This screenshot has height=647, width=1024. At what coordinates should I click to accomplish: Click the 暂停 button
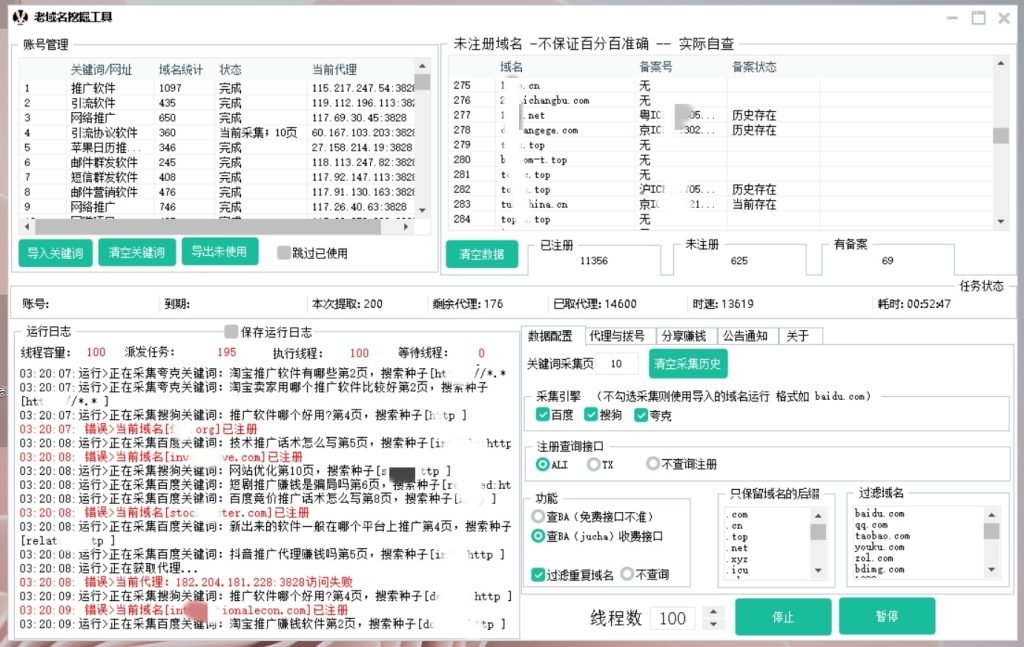(x=886, y=618)
